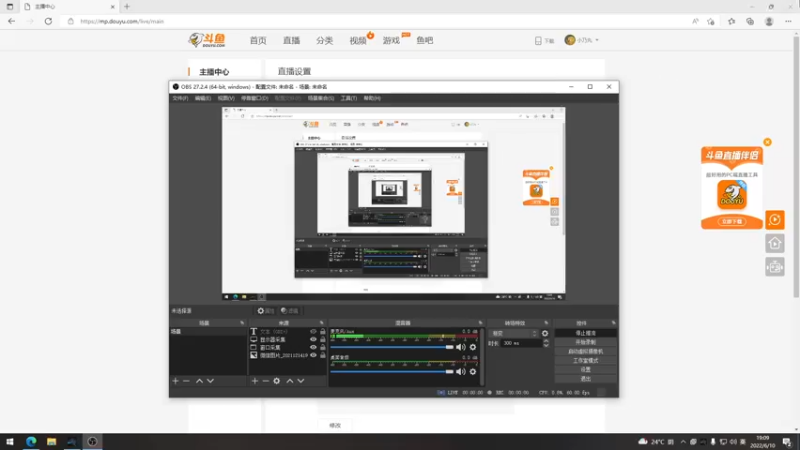Pop out the controls dock panel
The image size is (800, 450).
click(613, 323)
